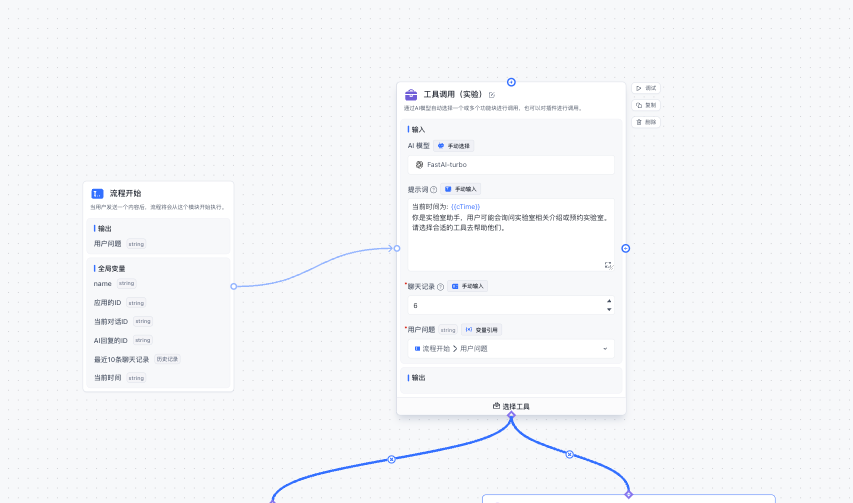The image size is (853, 503).
Task: Open the FastAI-turbo model selector
Action: tap(511, 164)
